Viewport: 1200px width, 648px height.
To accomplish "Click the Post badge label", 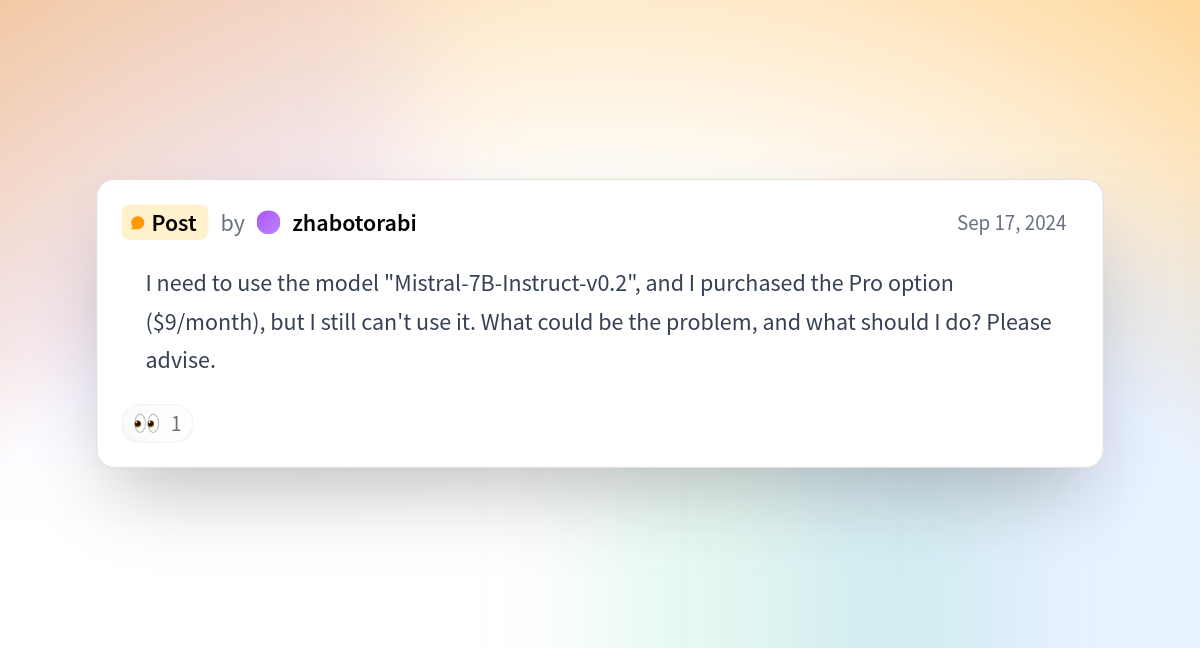I will tap(165, 223).
